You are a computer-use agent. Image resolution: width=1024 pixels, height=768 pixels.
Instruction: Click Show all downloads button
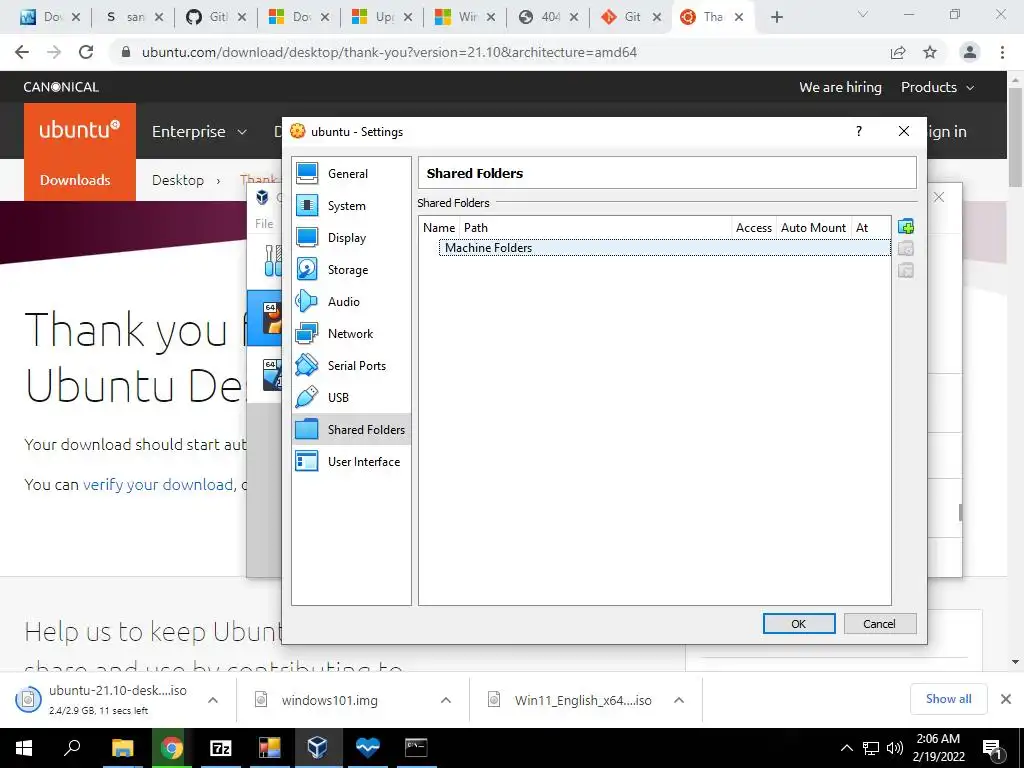coord(948,699)
